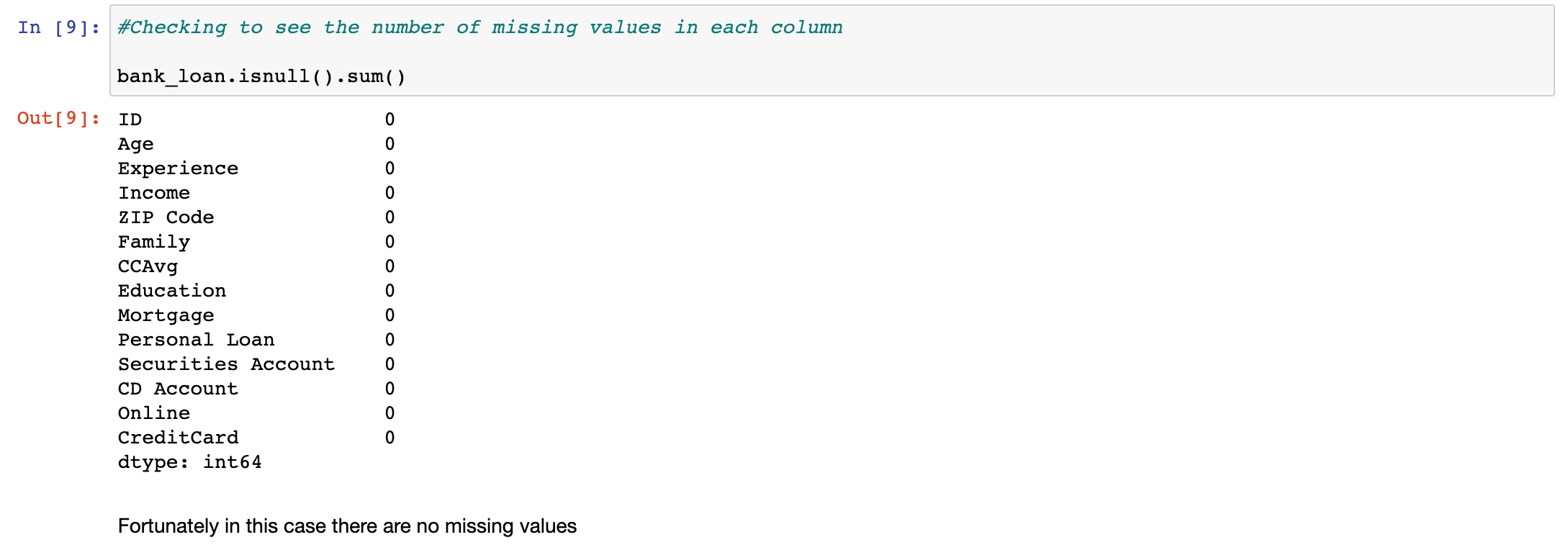Click the Experience row label
Viewport: 1568px width, 550px height.
178,168
